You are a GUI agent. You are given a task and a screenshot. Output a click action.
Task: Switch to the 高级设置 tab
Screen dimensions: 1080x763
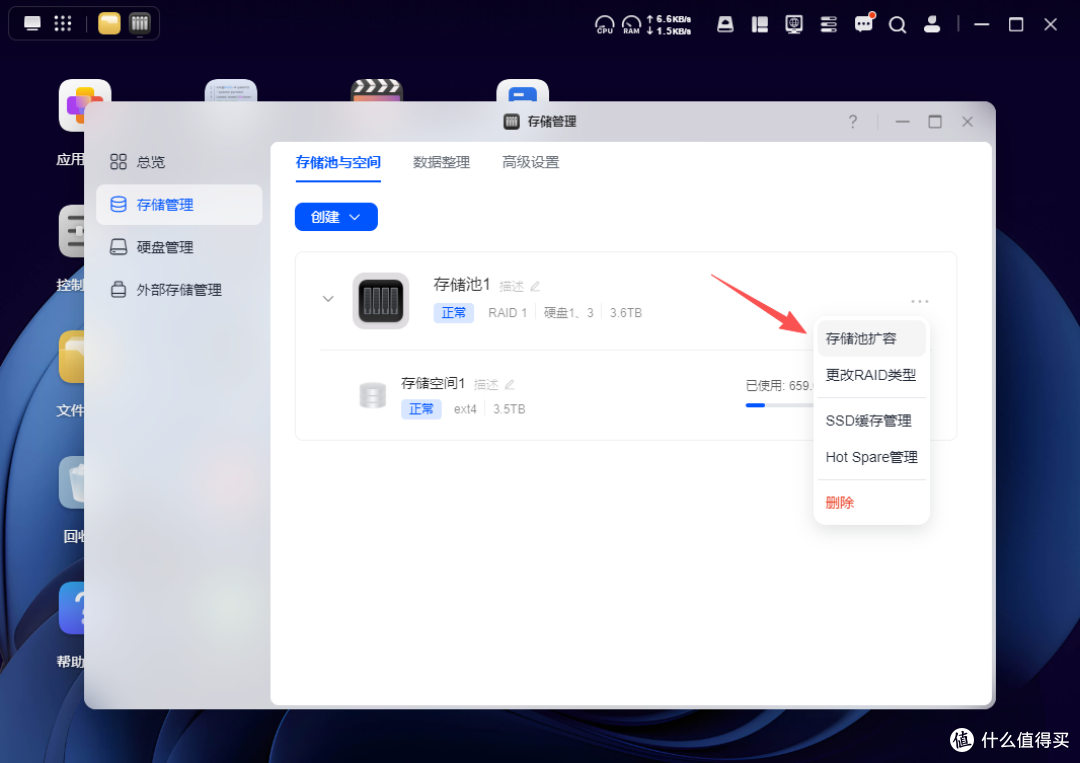[x=530, y=163]
